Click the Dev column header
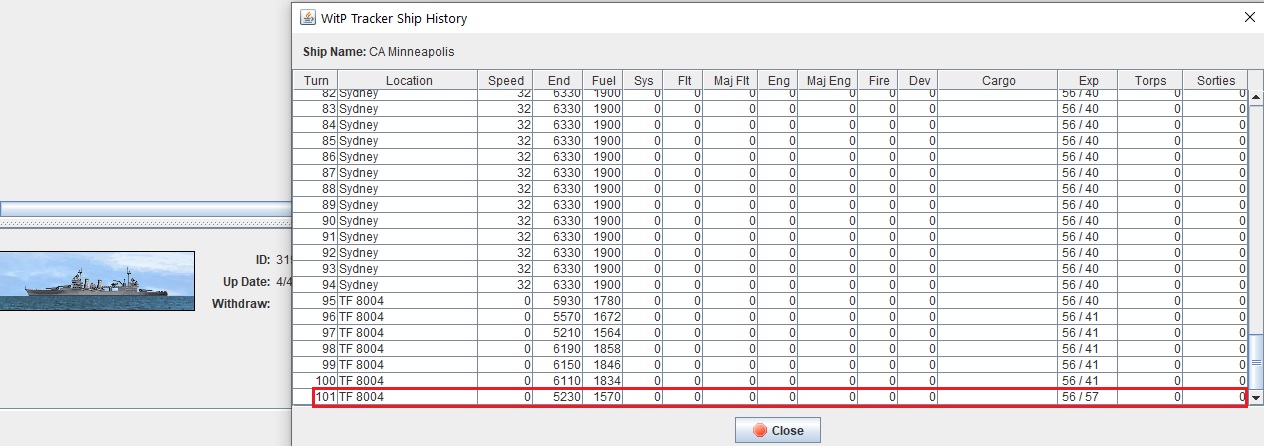The width and height of the screenshot is (1264, 446). (x=918, y=81)
